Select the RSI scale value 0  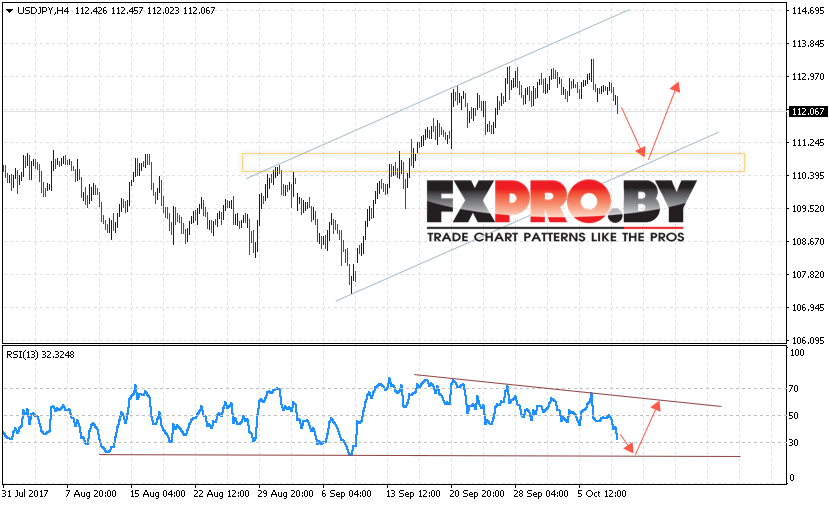[791, 478]
